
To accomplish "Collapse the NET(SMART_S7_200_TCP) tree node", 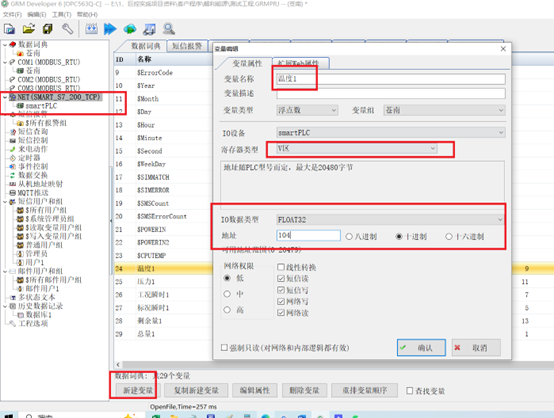I will click(5, 97).
